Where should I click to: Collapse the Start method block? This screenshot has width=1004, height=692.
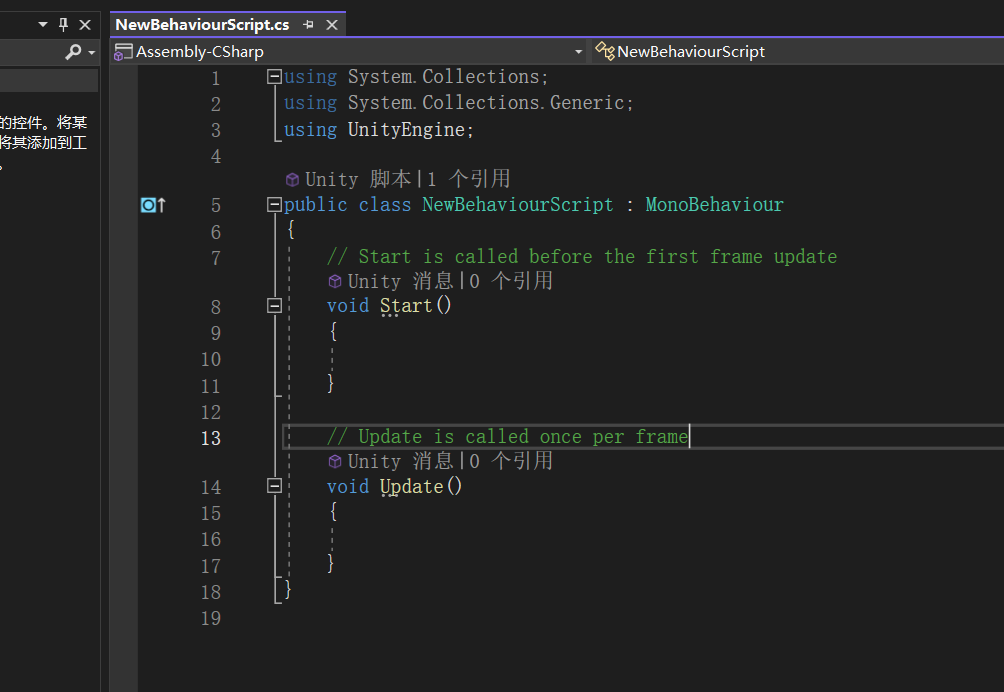pyautogui.click(x=274, y=306)
